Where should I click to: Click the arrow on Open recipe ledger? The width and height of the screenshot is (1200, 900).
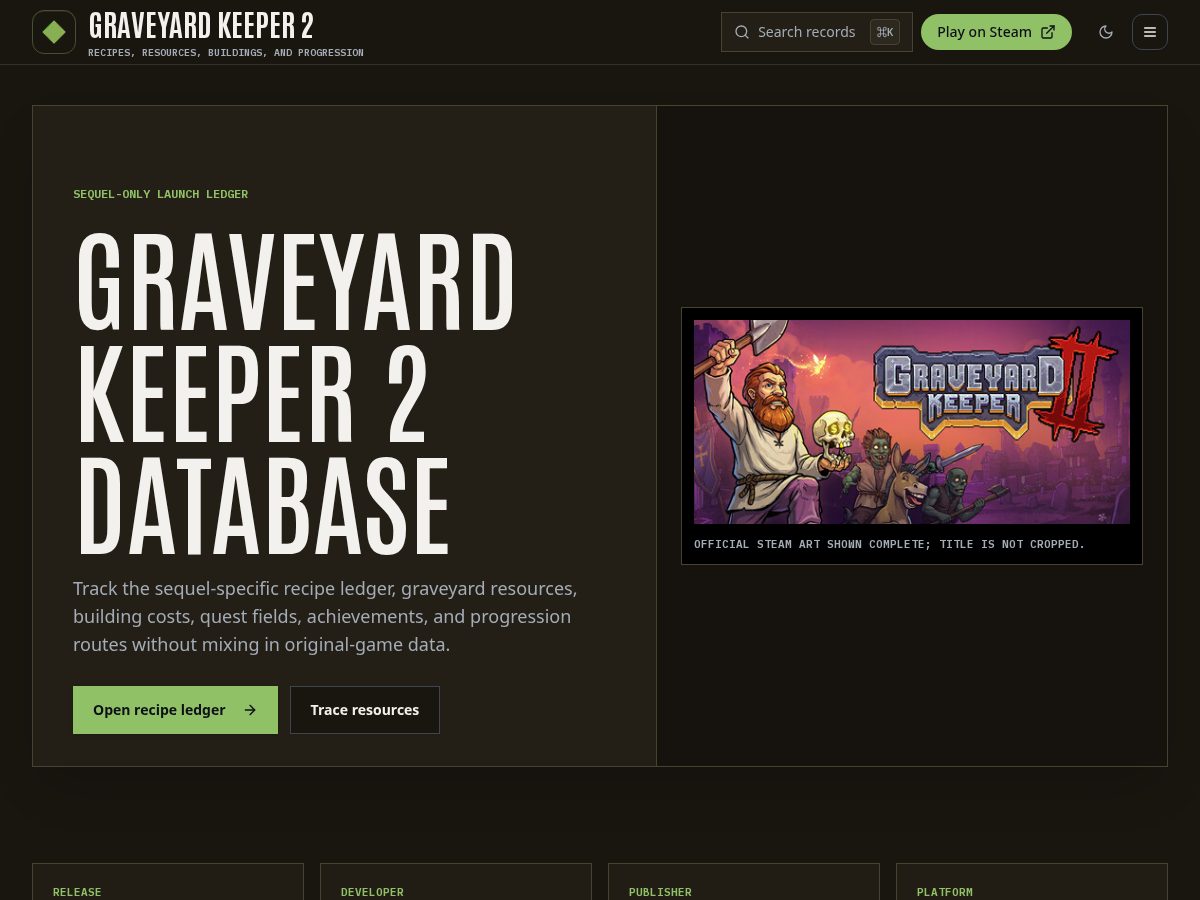pyautogui.click(x=250, y=710)
